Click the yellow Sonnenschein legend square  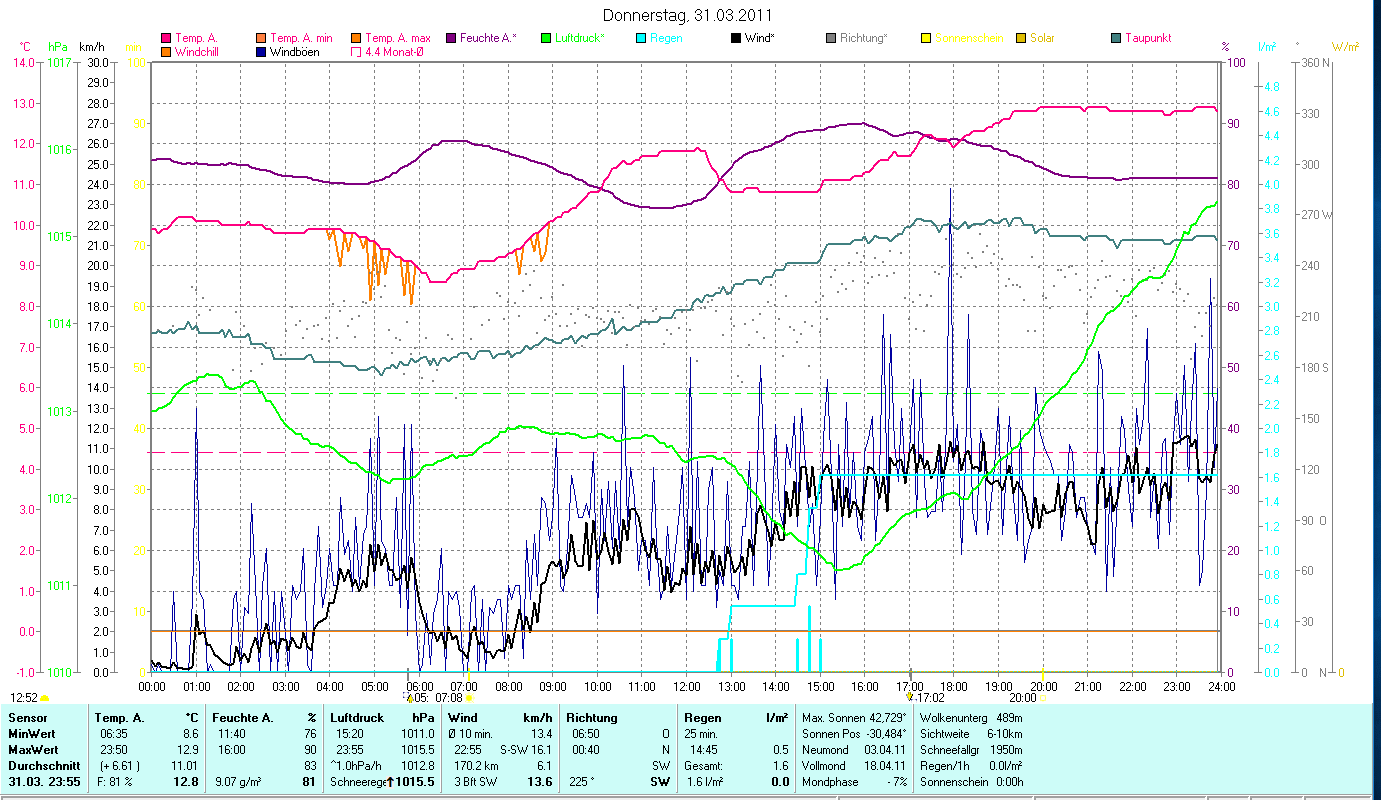coord(926,39)
